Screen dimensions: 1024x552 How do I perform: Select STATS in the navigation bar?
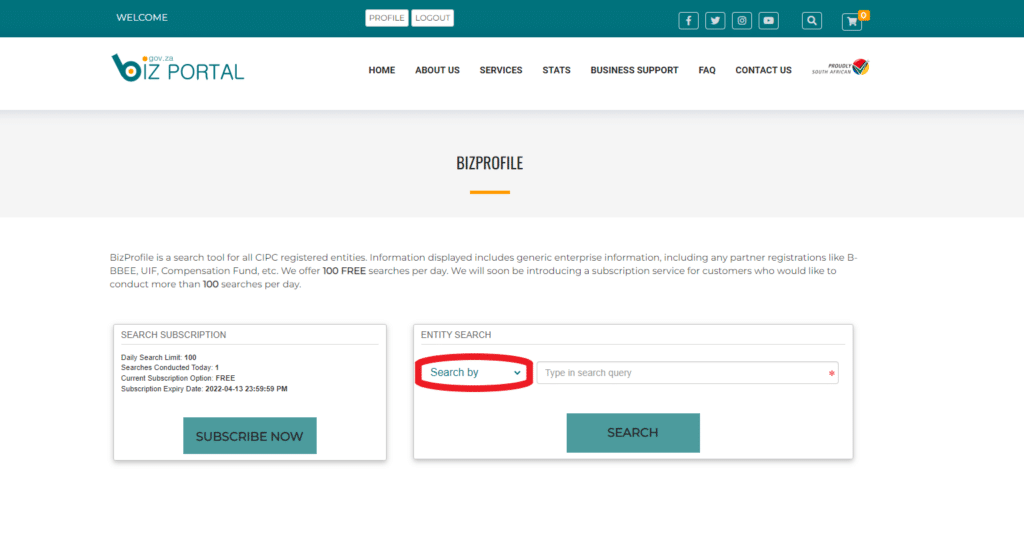point(556,70)
